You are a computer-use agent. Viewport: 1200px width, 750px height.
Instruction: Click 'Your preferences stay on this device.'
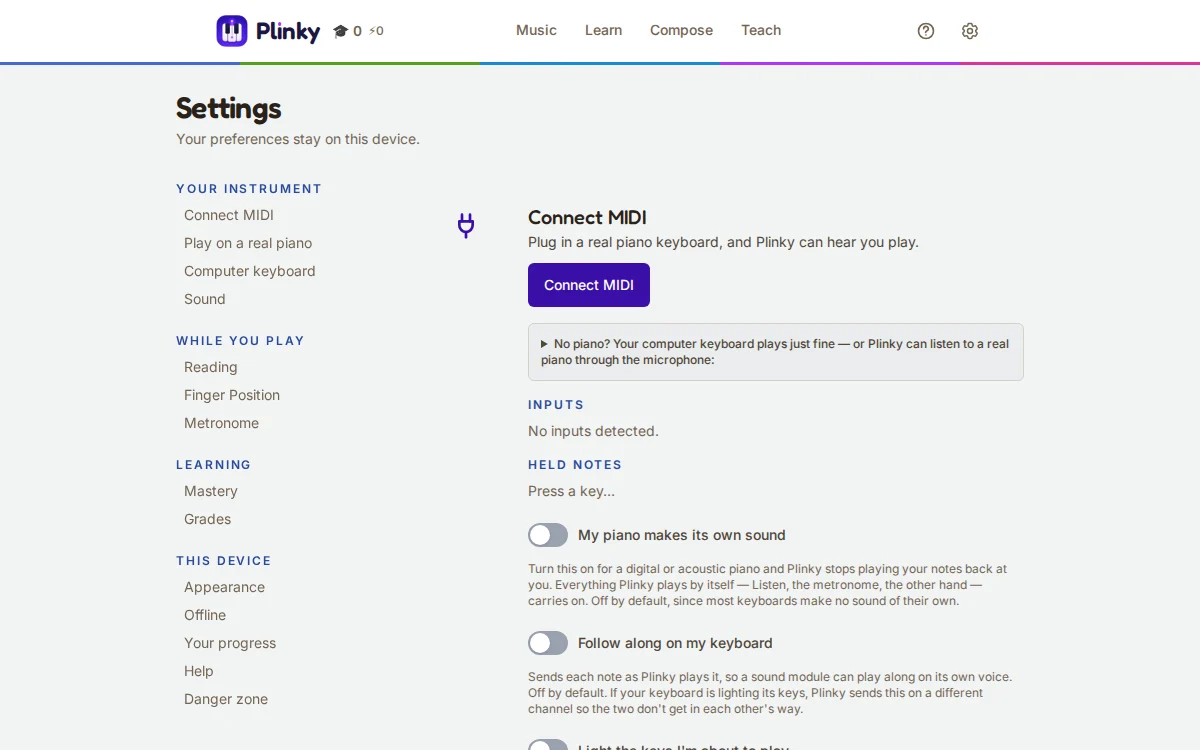(298, 139)
